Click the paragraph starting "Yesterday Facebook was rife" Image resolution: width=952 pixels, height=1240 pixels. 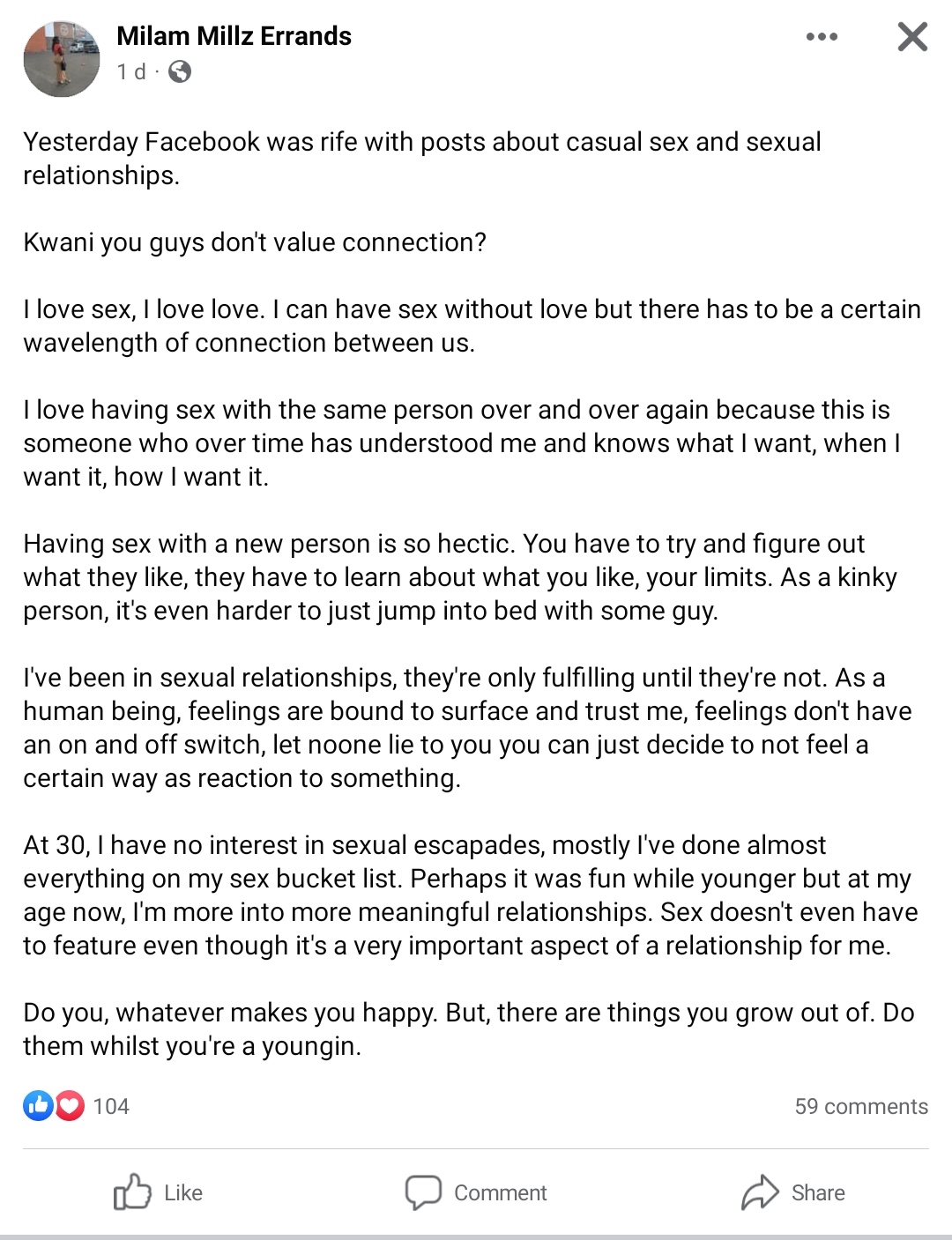(421, 159)
